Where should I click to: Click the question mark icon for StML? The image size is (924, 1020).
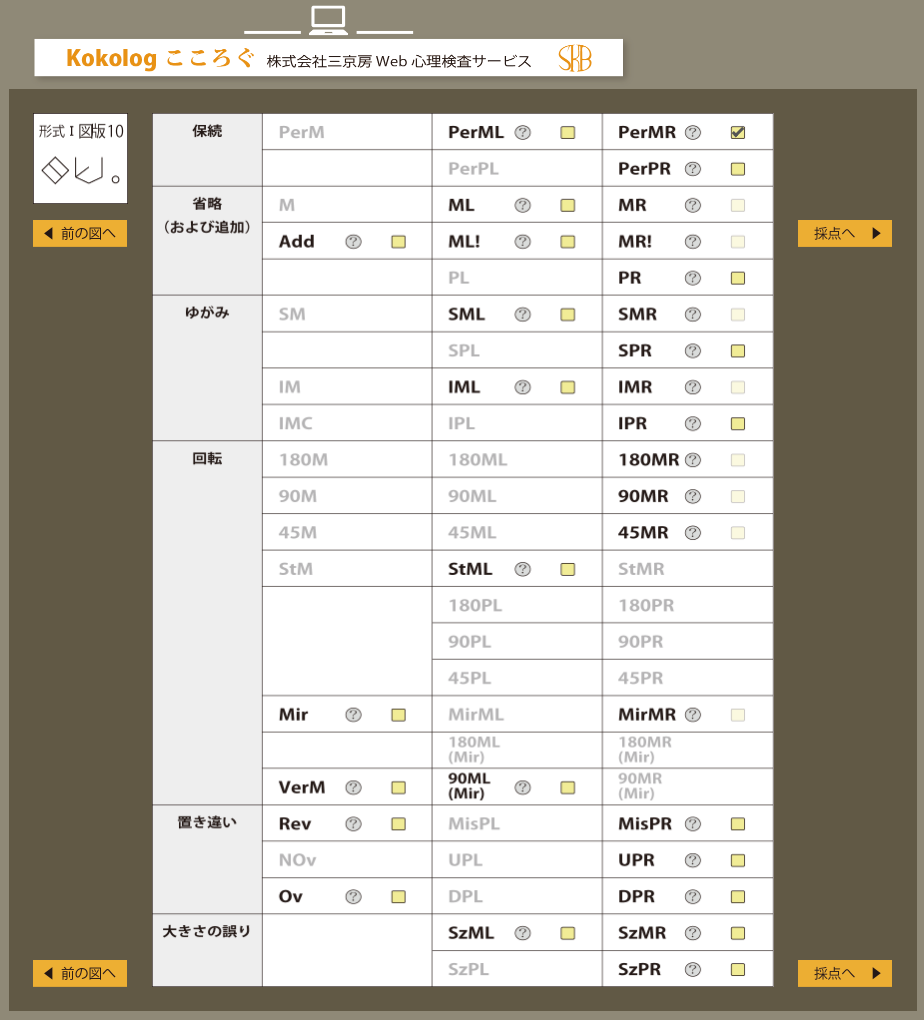pyautogui.click(x=522, y=570)
